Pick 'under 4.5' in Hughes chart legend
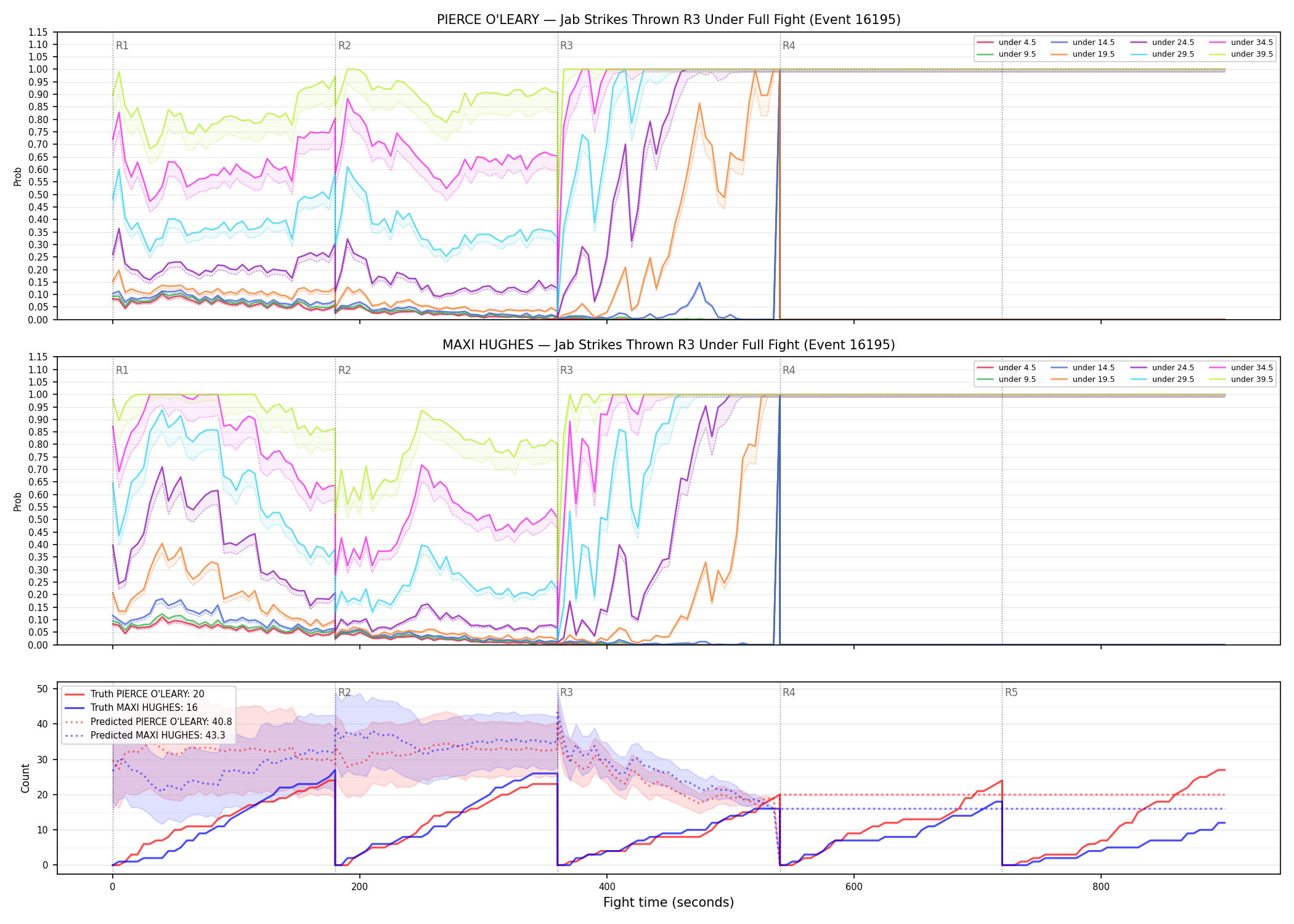The height and width of the screenshot is (924, 1294). [1006, 368]
